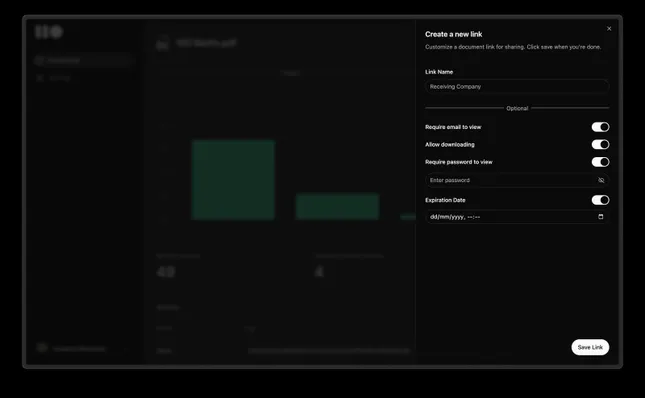
Task: Open the calendar picker icon
Action: click(x=601, y=217)
